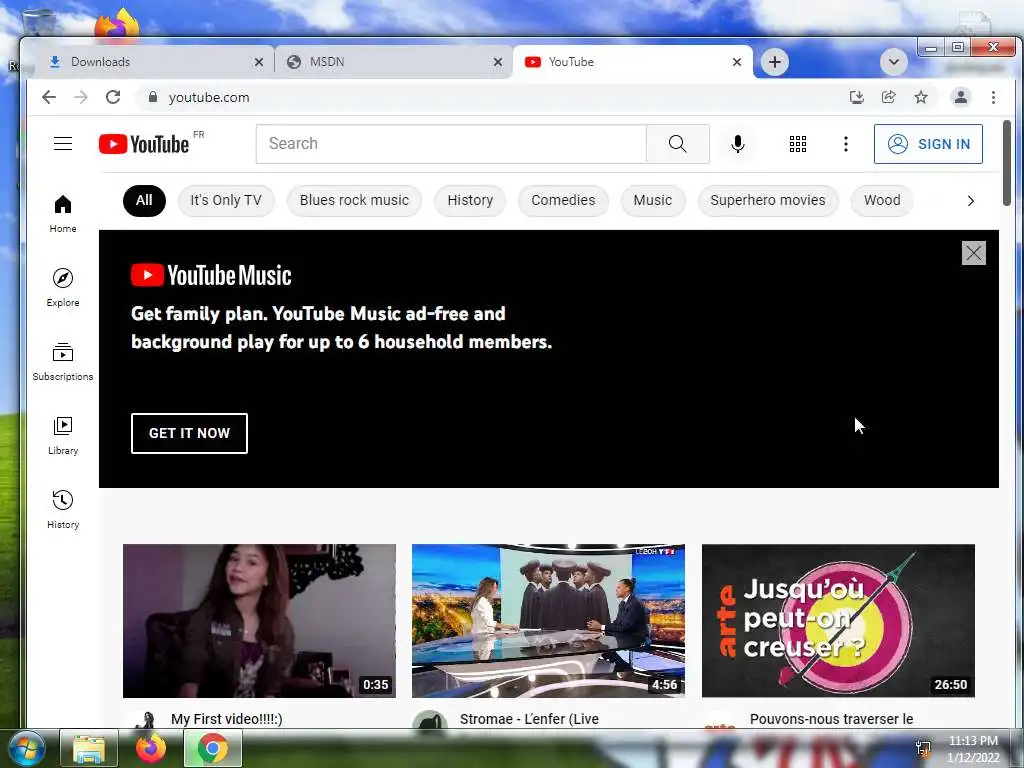Select the Wood chip
The image size is (1024, 768).
pyautogui.click(x=882, y=200)
